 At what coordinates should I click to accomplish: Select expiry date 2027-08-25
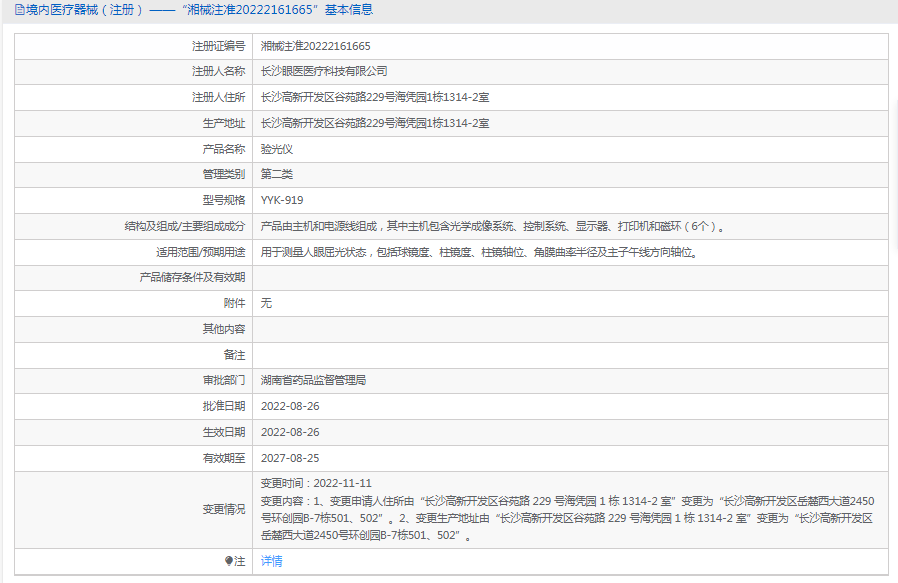(x=290, y=458)
